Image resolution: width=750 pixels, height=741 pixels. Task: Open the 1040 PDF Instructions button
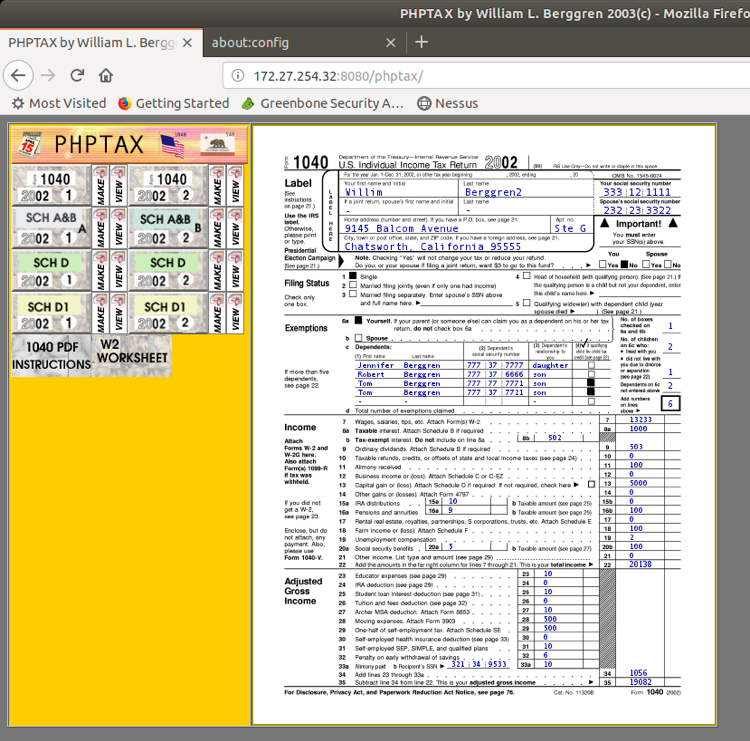pos(51,355)
